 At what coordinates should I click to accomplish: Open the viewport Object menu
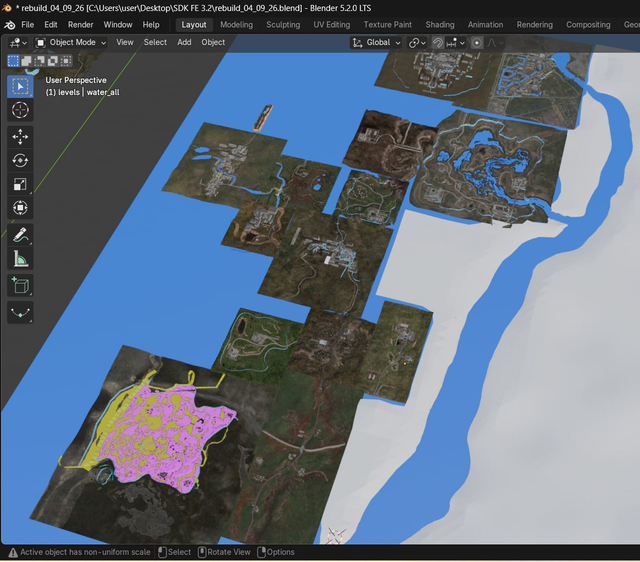pos(213,42)
